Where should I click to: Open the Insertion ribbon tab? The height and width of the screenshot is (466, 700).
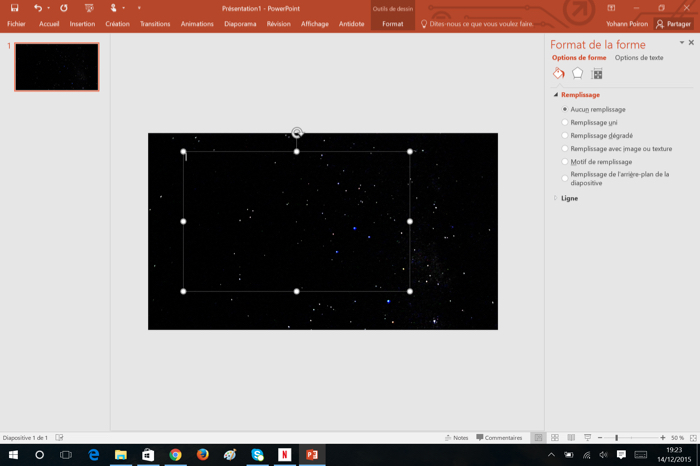click(82, 24)
